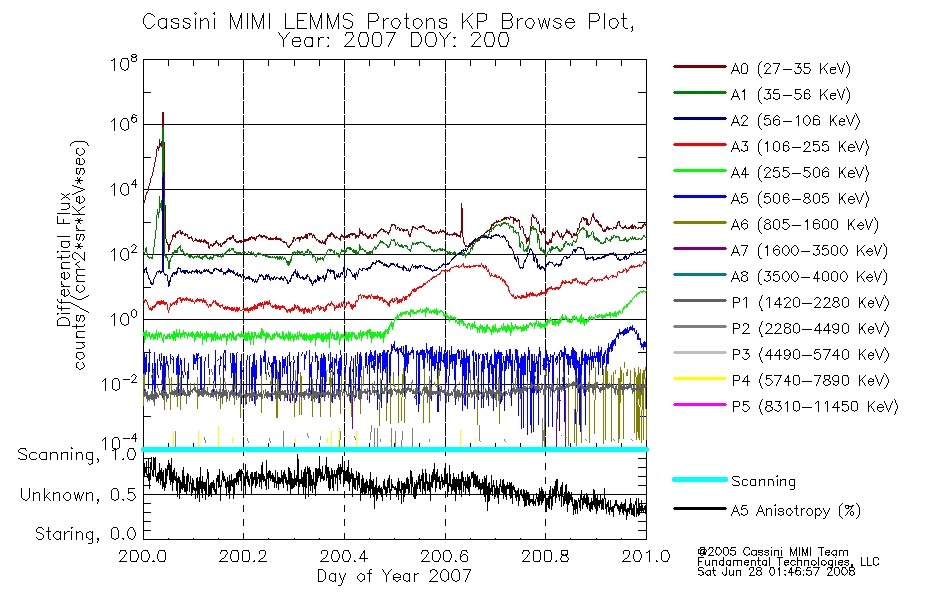Click the 200.8 x-axis tick label

pos(545,556)
